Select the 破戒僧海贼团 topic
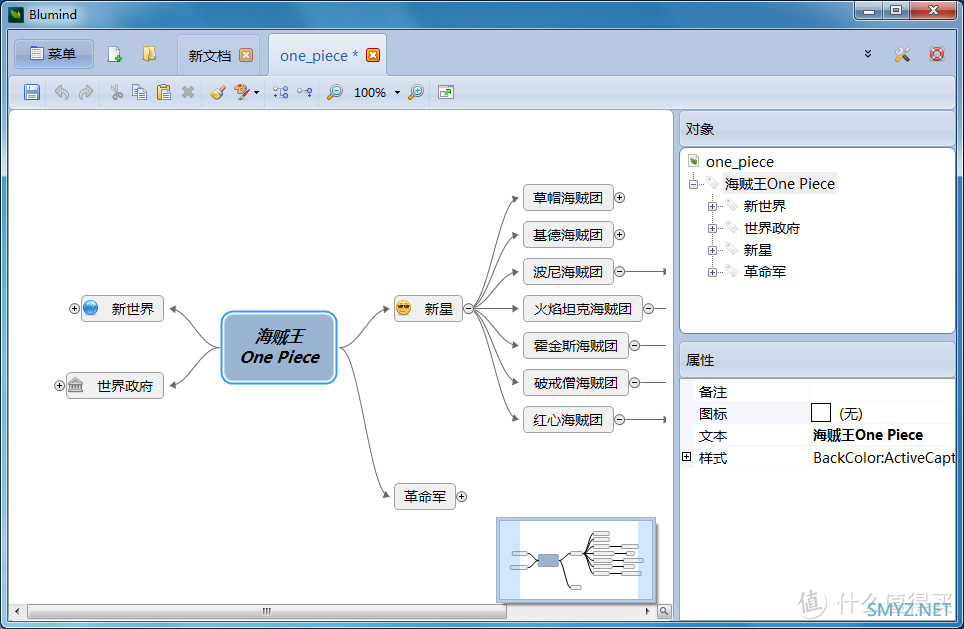Image resolution: width=964 pixels, height=629 pixels. (575, 382)
